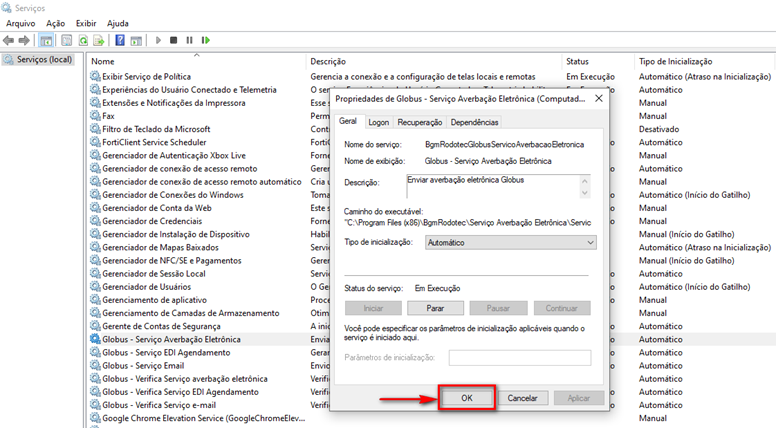776x428 pixels.
Task: Click gear icon of Globus - Serviço Email
Action: tap(95, 365)
